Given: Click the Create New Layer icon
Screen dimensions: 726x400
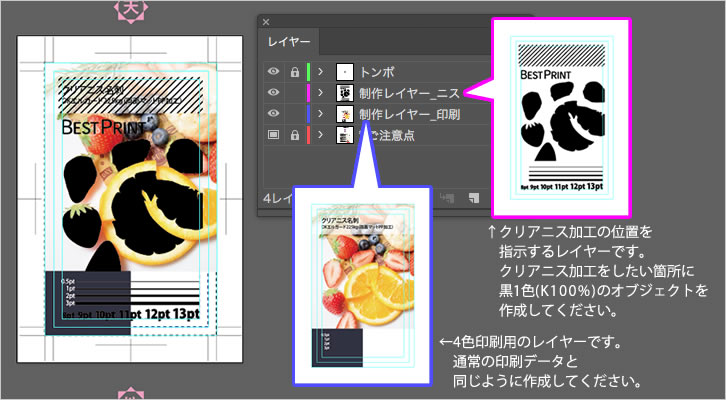Looking at the screenshot, I should point(474,198).
